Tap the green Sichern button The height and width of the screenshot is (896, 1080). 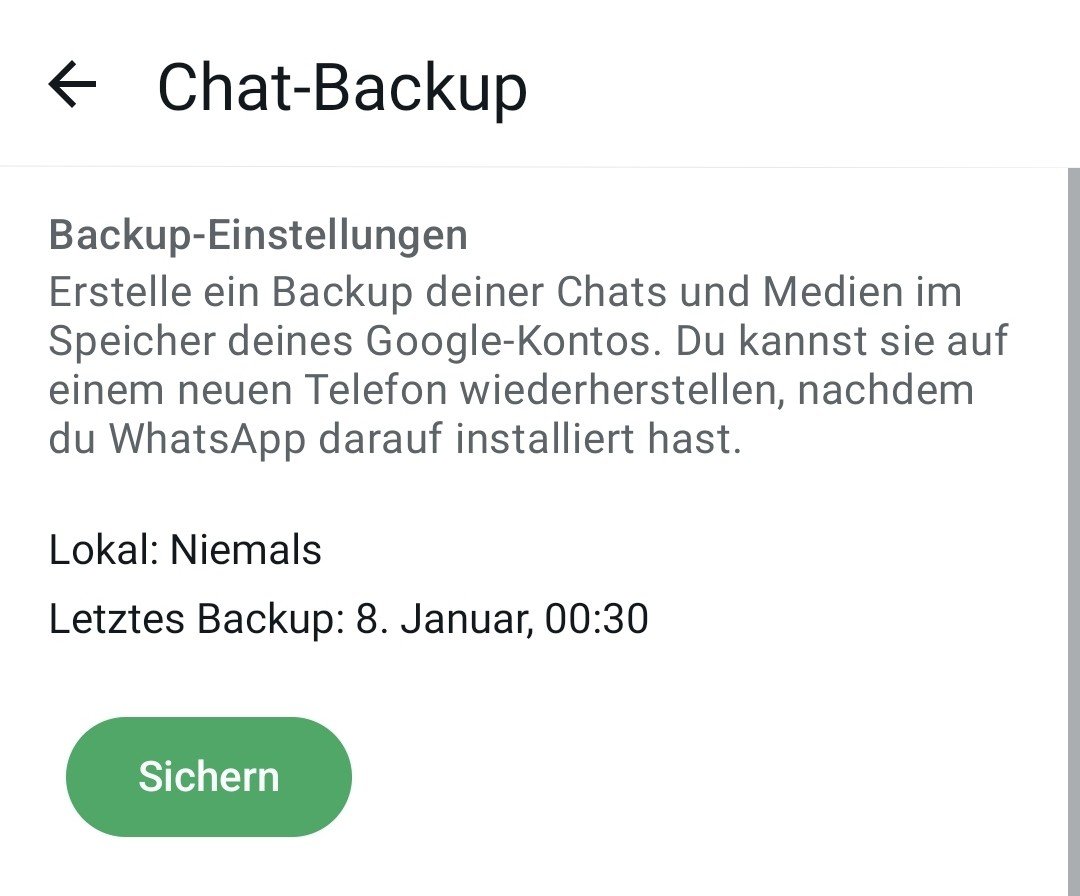[209, 777]
